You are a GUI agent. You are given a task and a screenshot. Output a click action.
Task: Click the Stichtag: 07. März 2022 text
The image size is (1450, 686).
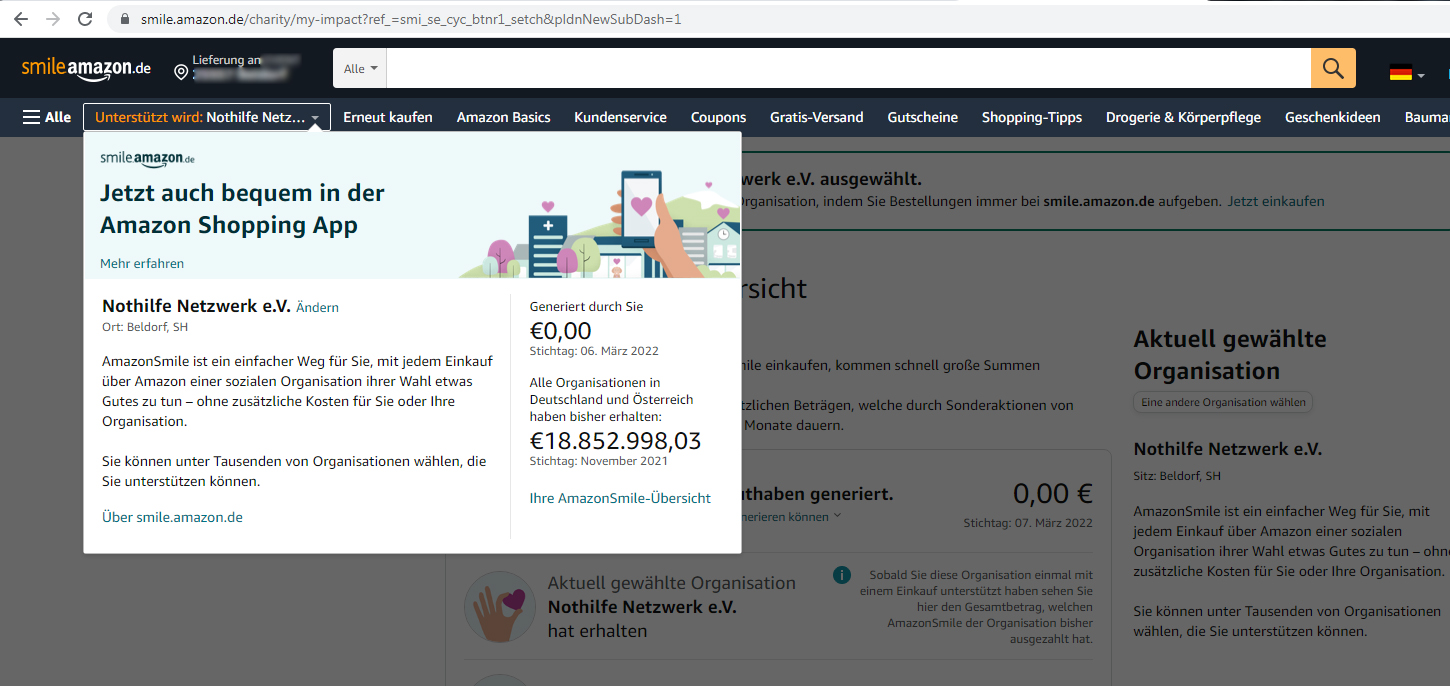pos(1028,523)
